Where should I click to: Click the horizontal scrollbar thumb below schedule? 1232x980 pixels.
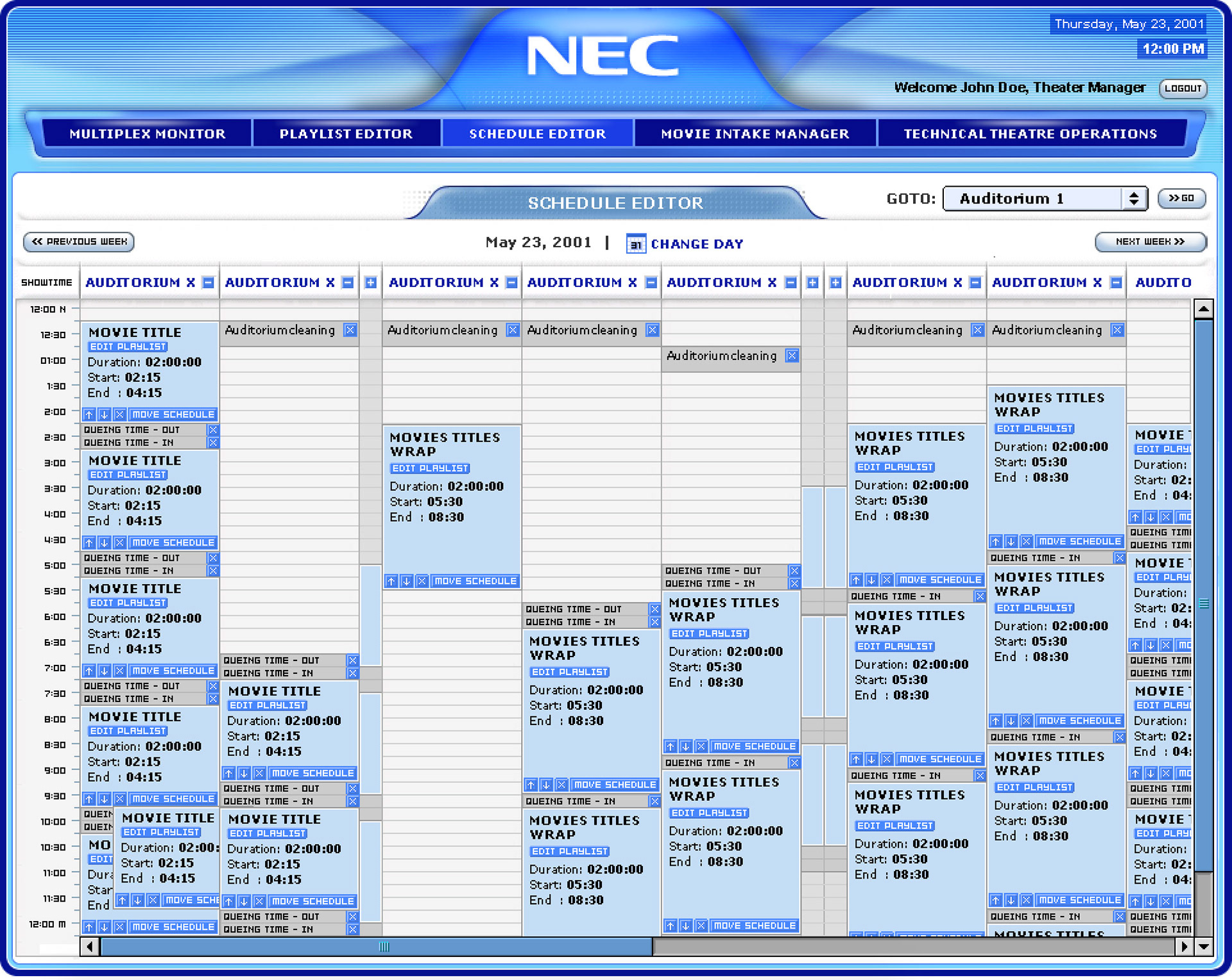pos(377,947)
